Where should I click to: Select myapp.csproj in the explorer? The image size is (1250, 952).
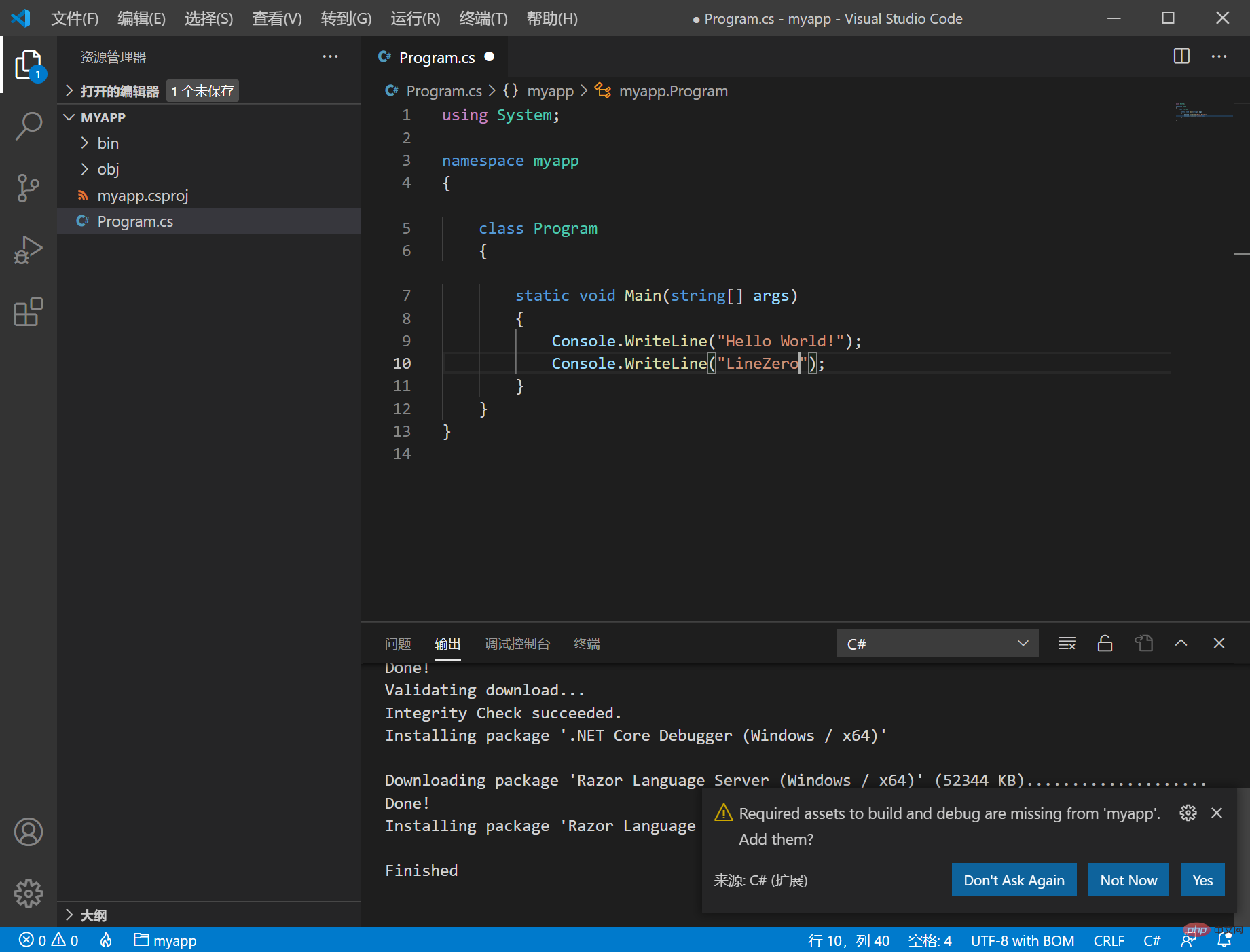coord(143,195)
